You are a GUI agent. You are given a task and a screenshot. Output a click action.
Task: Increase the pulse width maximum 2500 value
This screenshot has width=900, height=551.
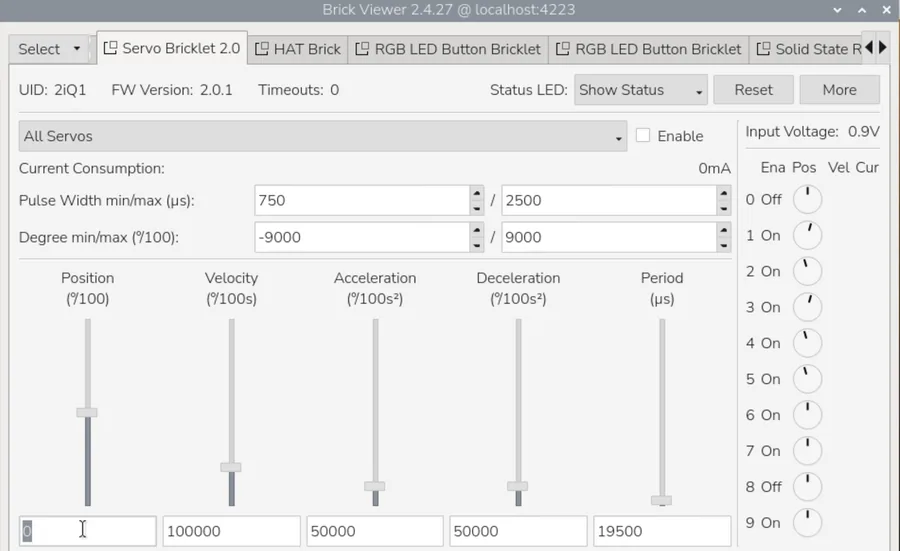(724, 193)
